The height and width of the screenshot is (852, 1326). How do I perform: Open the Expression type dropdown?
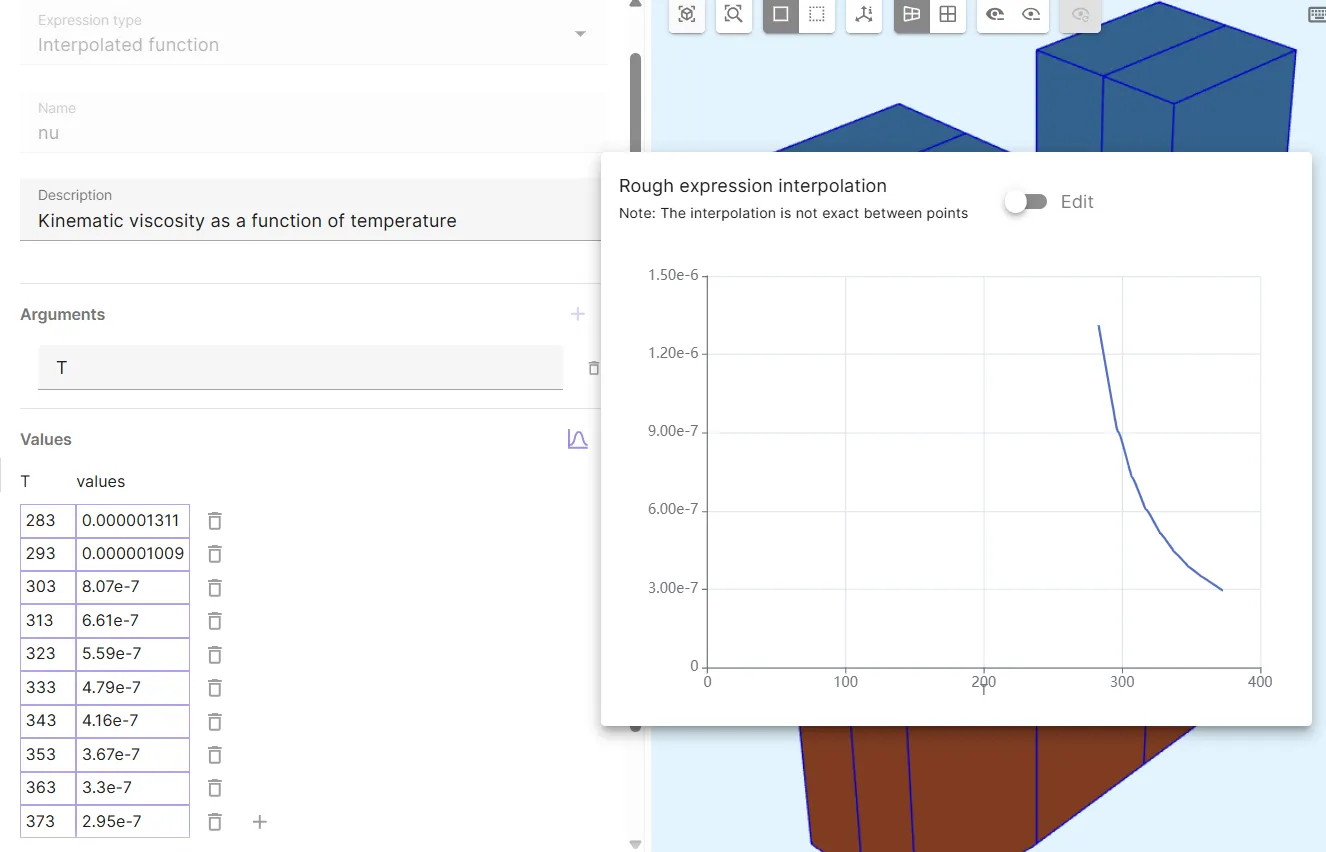(x=580, y=35)
